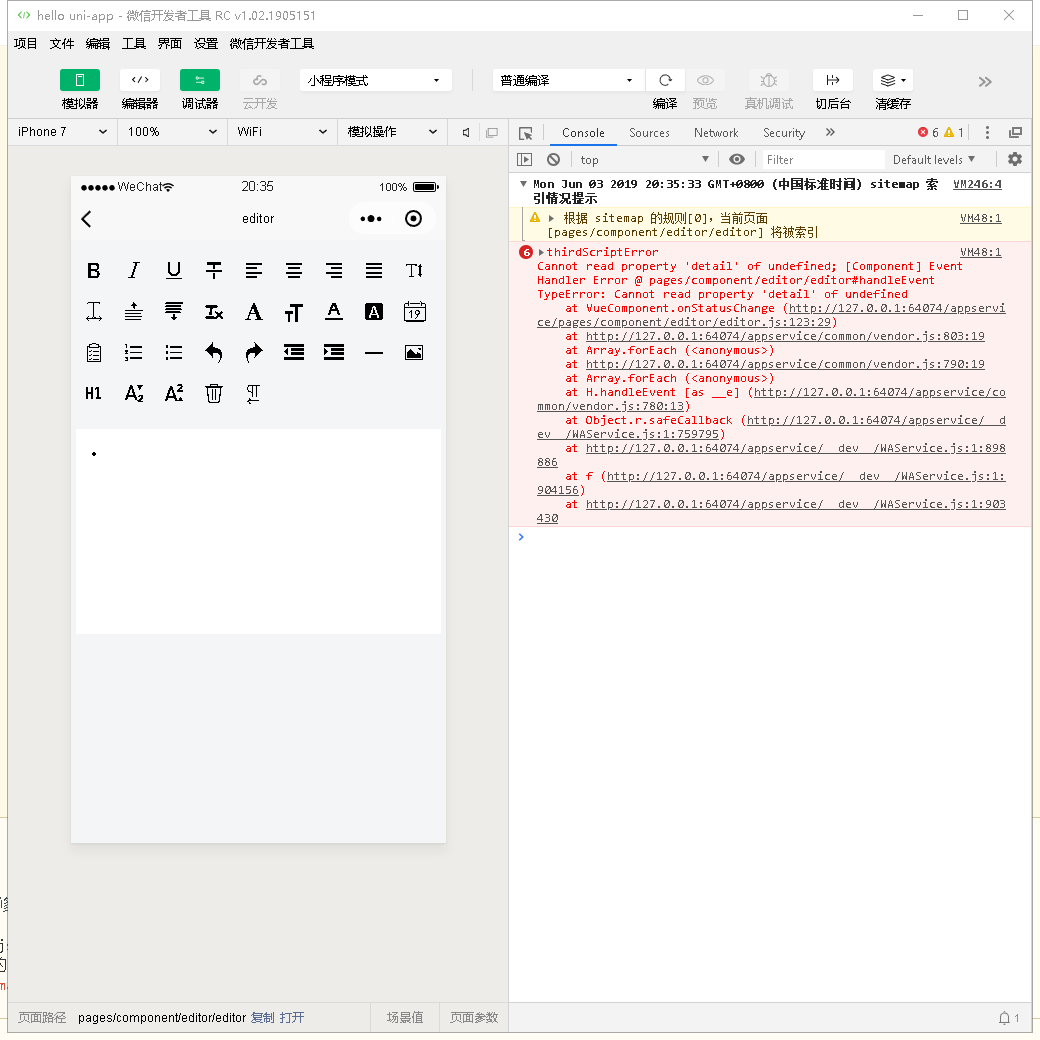Undo last edit arrow

pos(214,353)
